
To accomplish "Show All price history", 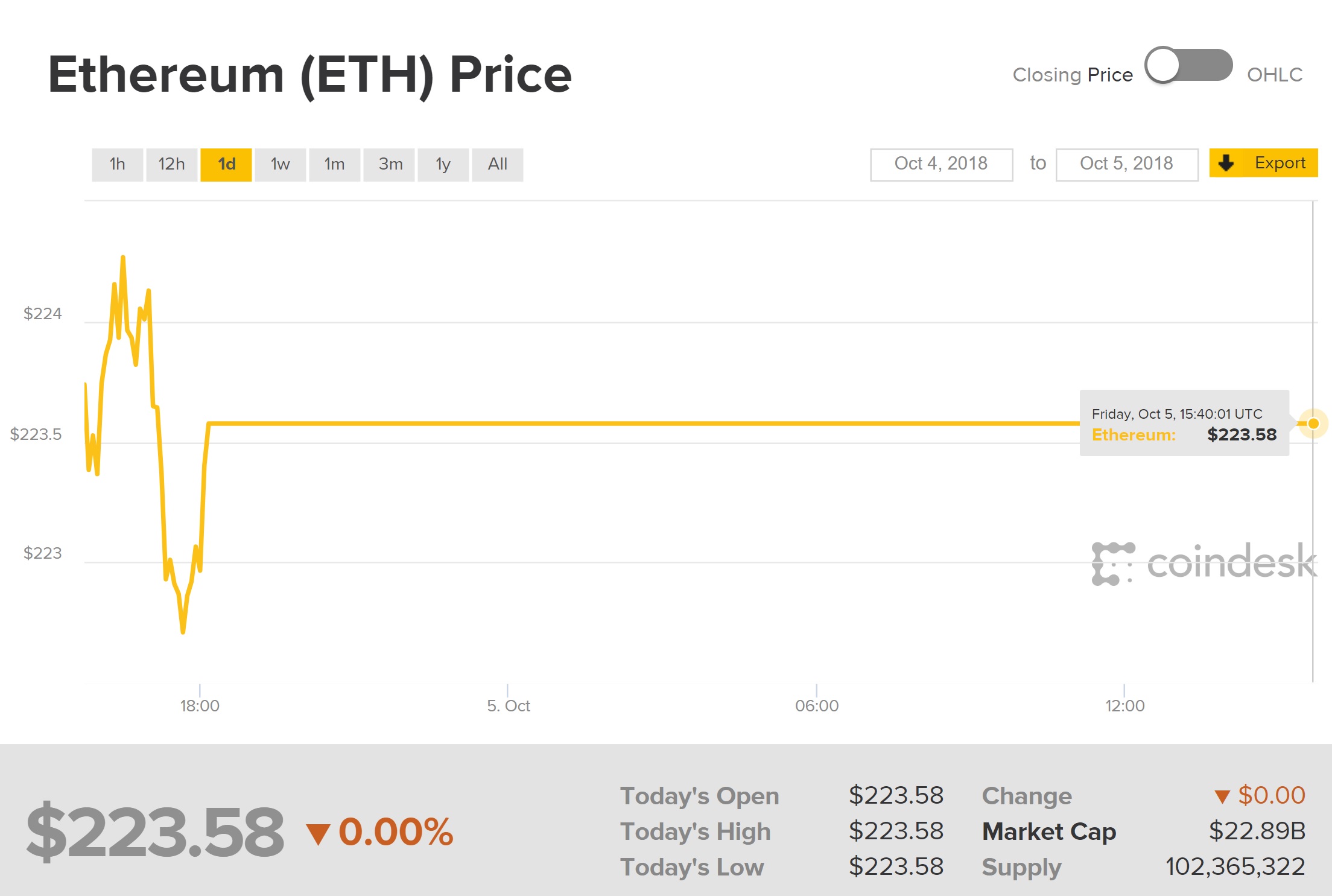I will pos(497,164).
